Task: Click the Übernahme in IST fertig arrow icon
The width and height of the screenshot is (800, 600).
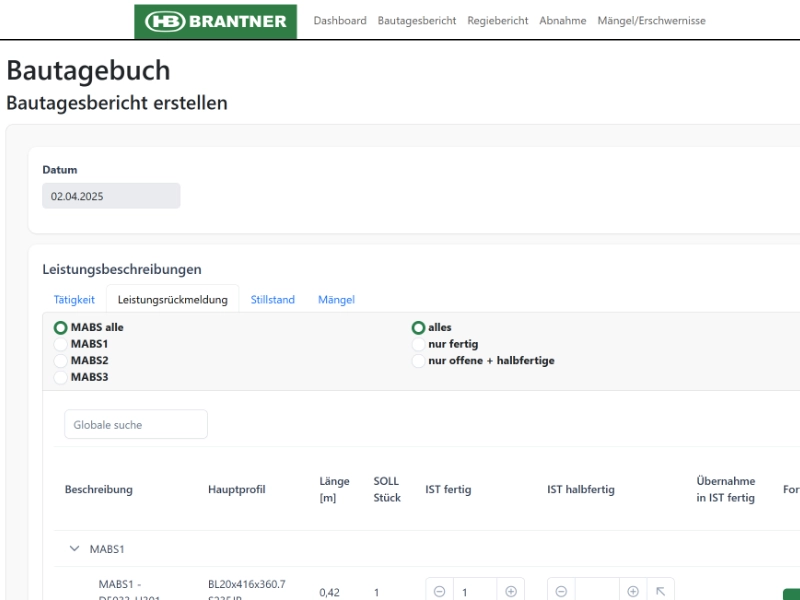Action: pyautogui.click(x=661, y=590)
